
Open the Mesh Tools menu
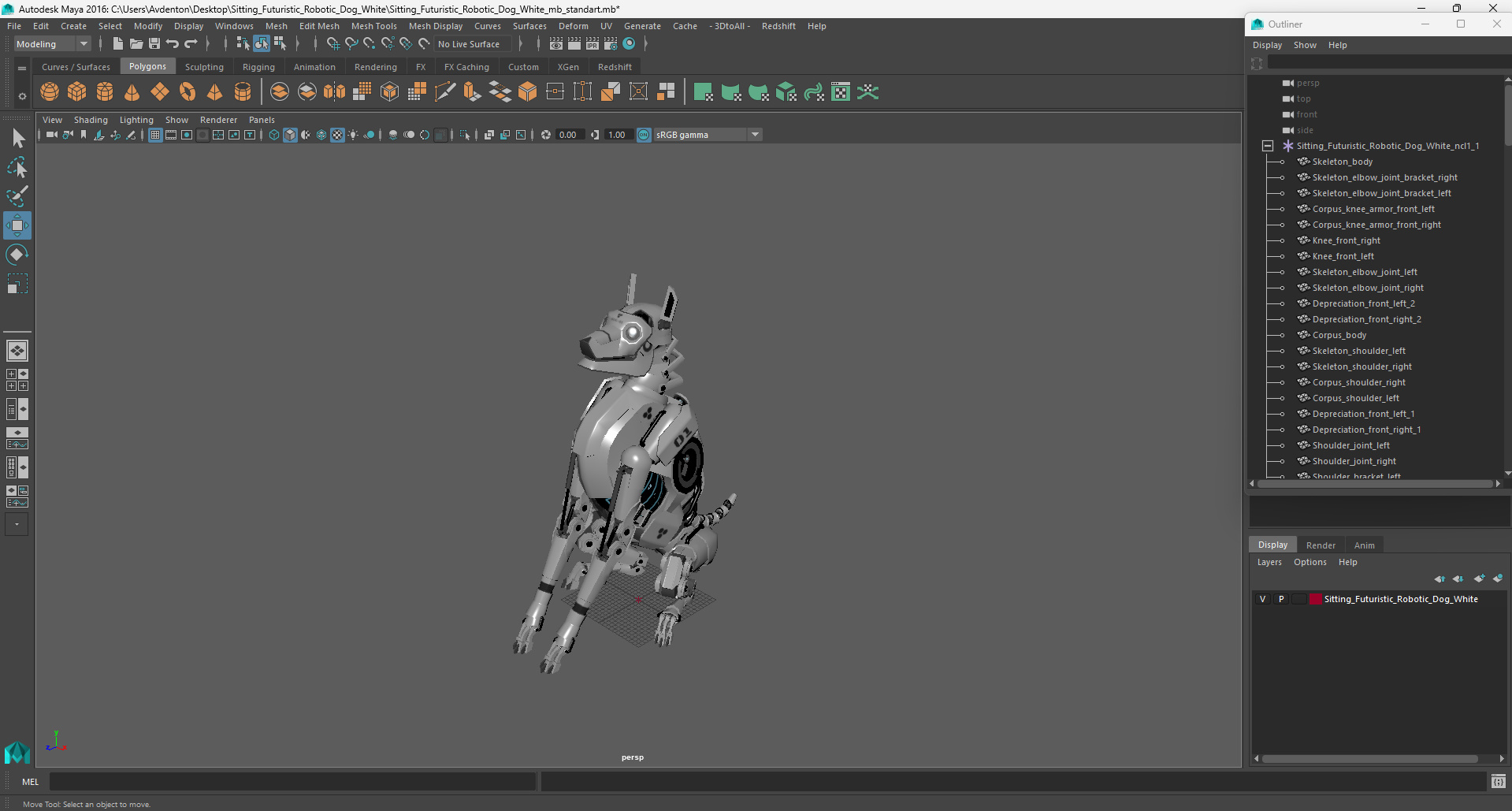pos(374,26)
